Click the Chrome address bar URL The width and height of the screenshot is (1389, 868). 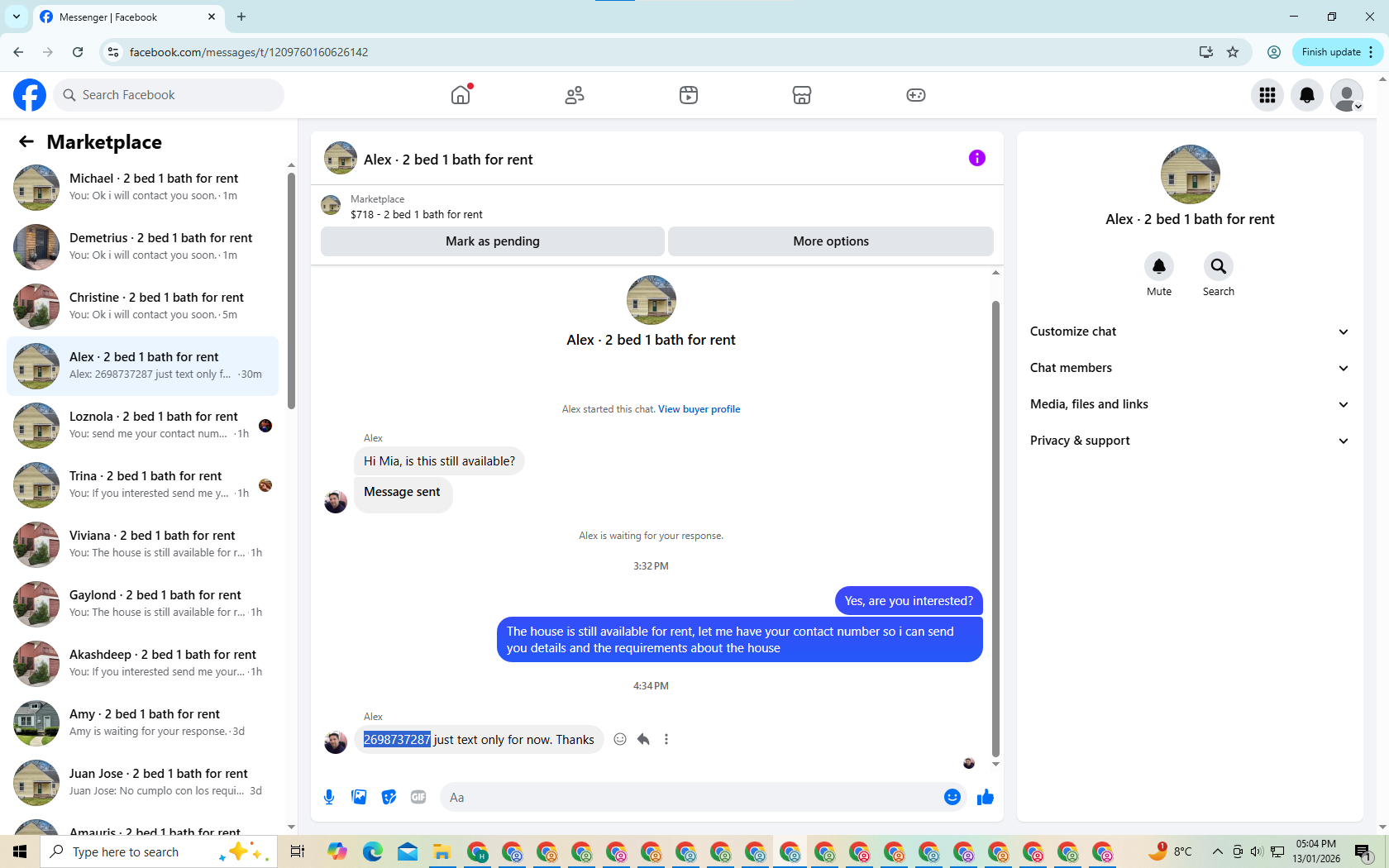pos(249,52)
